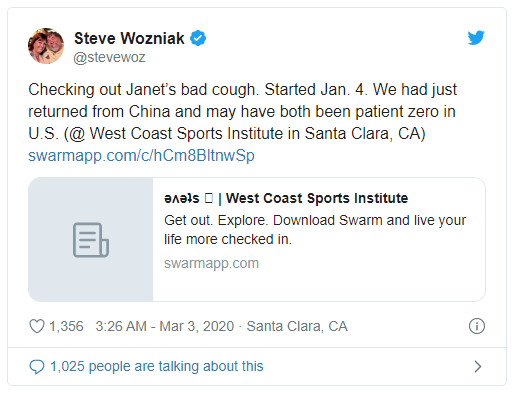The image size is (518, 397).
Task: Click the blue verified checkmark badge
Action: point(198,38)
